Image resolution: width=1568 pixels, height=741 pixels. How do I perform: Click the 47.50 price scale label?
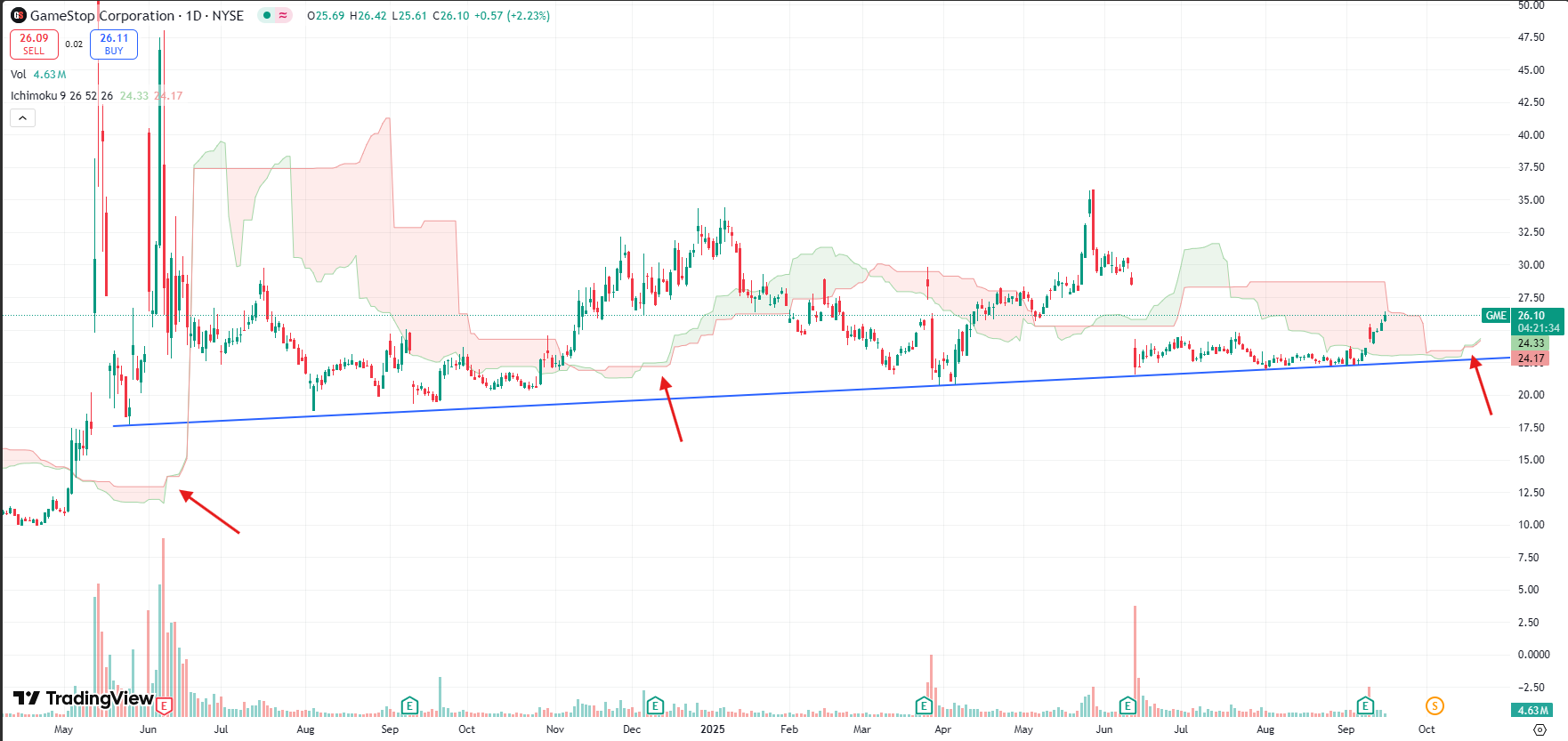click(1532, 37)
